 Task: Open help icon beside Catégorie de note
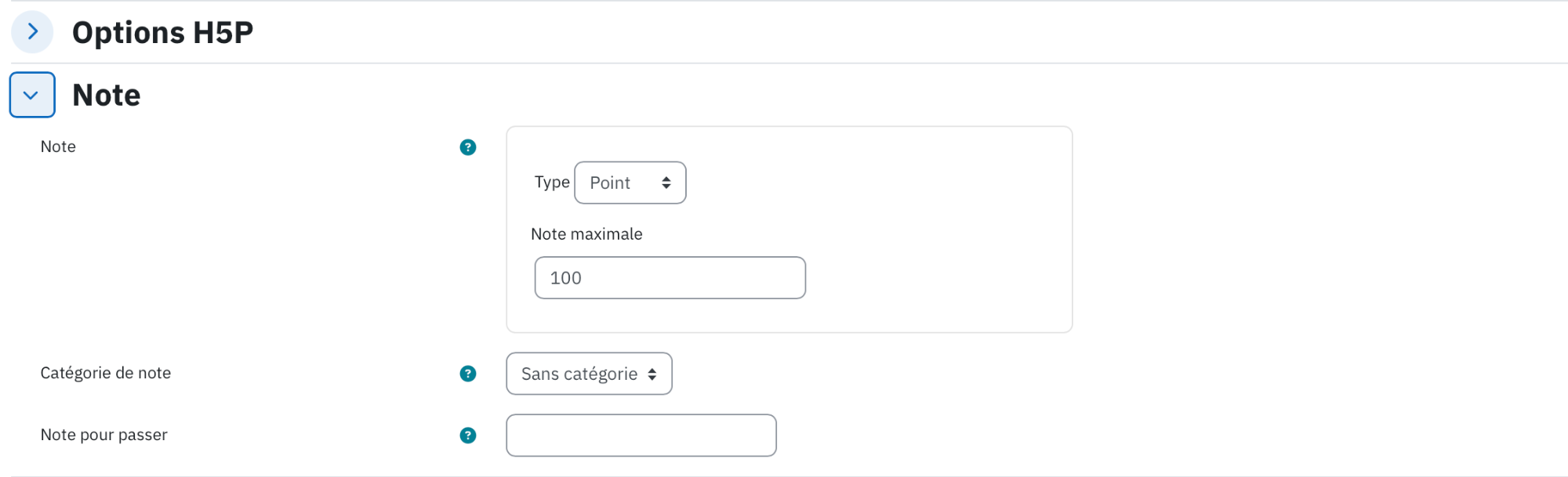468,374
